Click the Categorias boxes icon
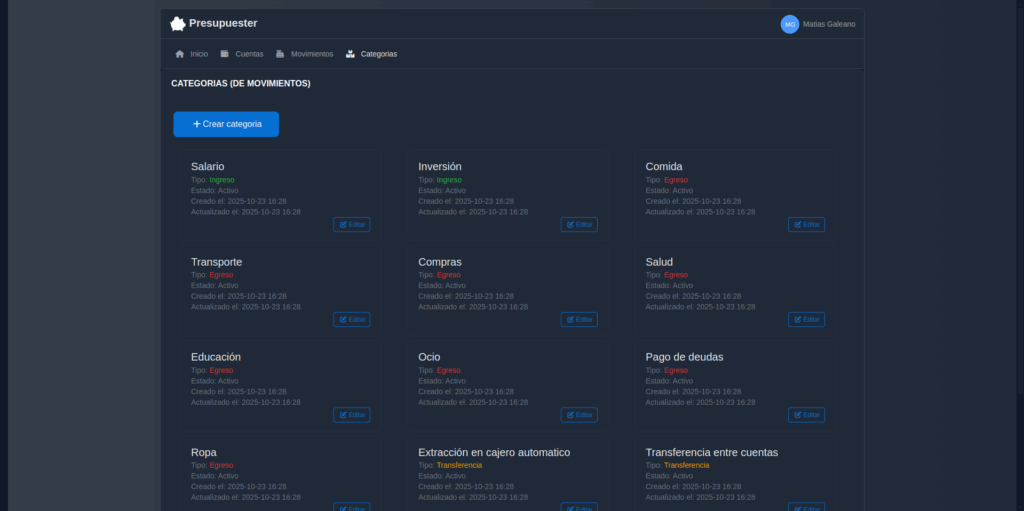 (x=350, y=54)
